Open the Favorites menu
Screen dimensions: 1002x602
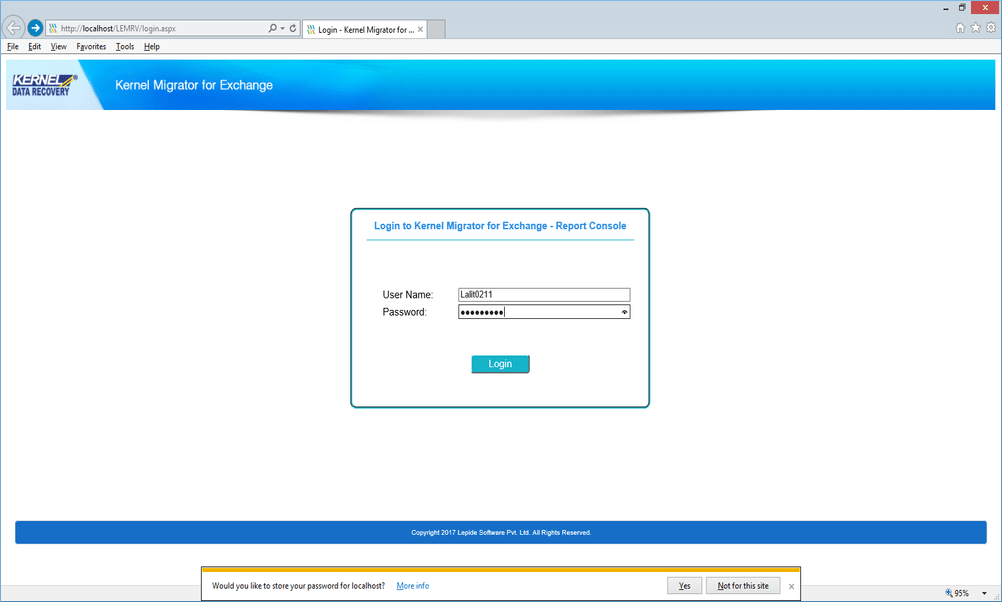click(91, 47)
